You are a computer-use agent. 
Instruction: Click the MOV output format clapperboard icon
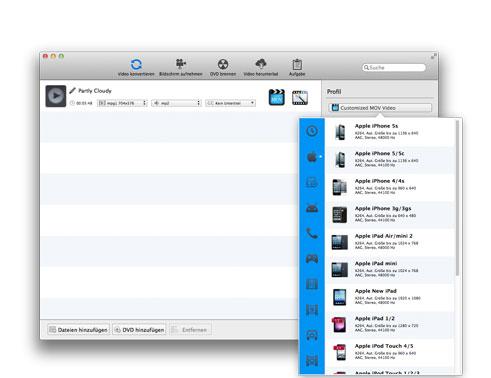click(x=277, y=97)
